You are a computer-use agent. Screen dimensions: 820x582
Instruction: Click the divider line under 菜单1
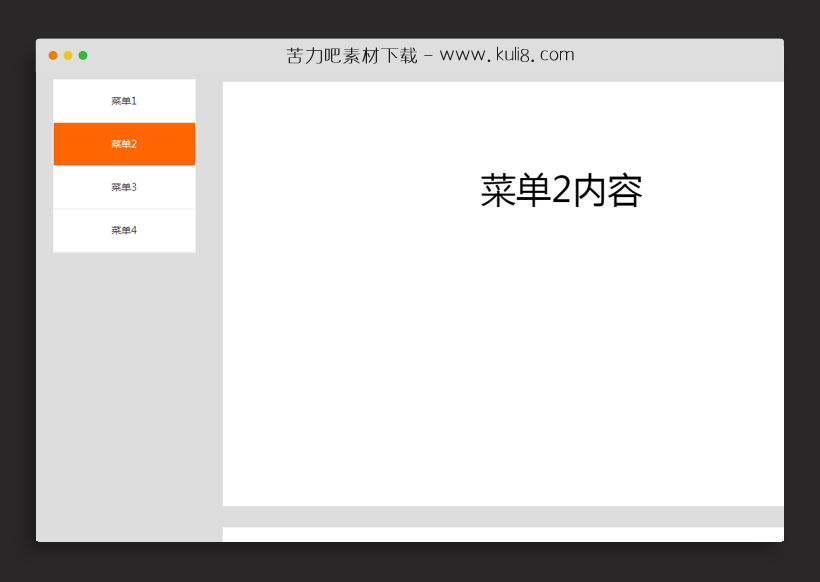tap(124, 122)
